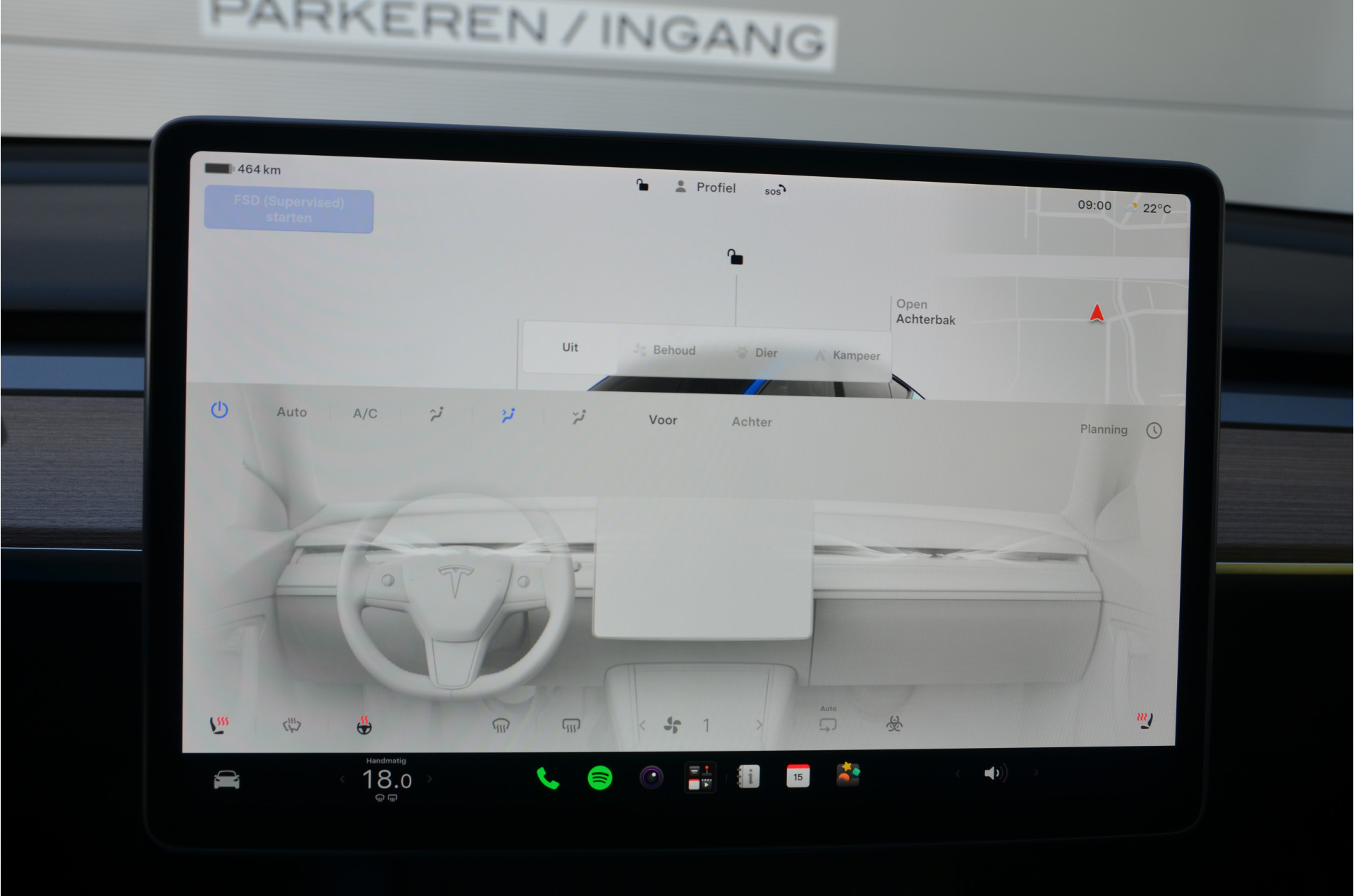Open the owner's manual info icon

(x=748, y=776)
